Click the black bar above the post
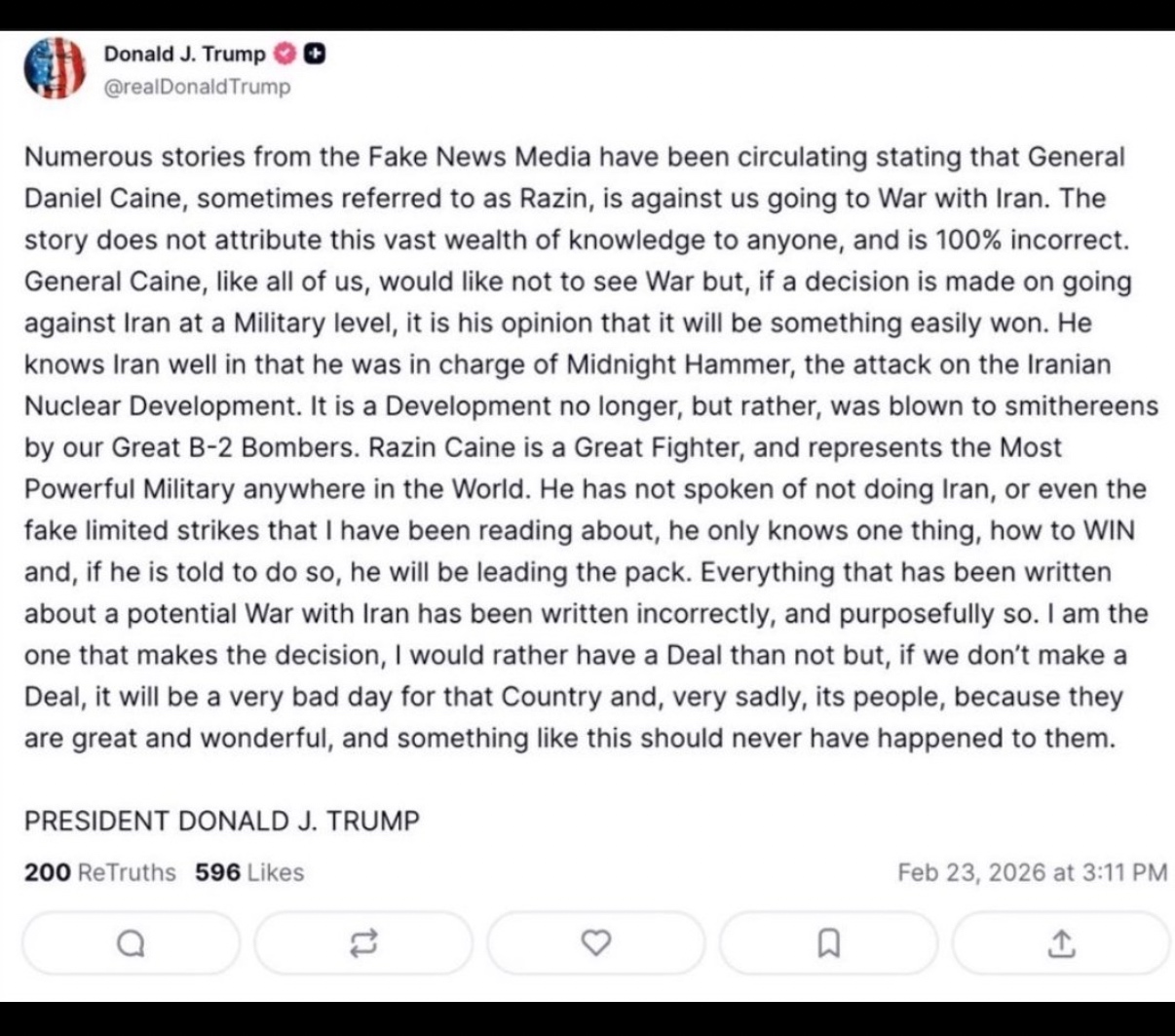1175x1036 pixels. (587, 14)
